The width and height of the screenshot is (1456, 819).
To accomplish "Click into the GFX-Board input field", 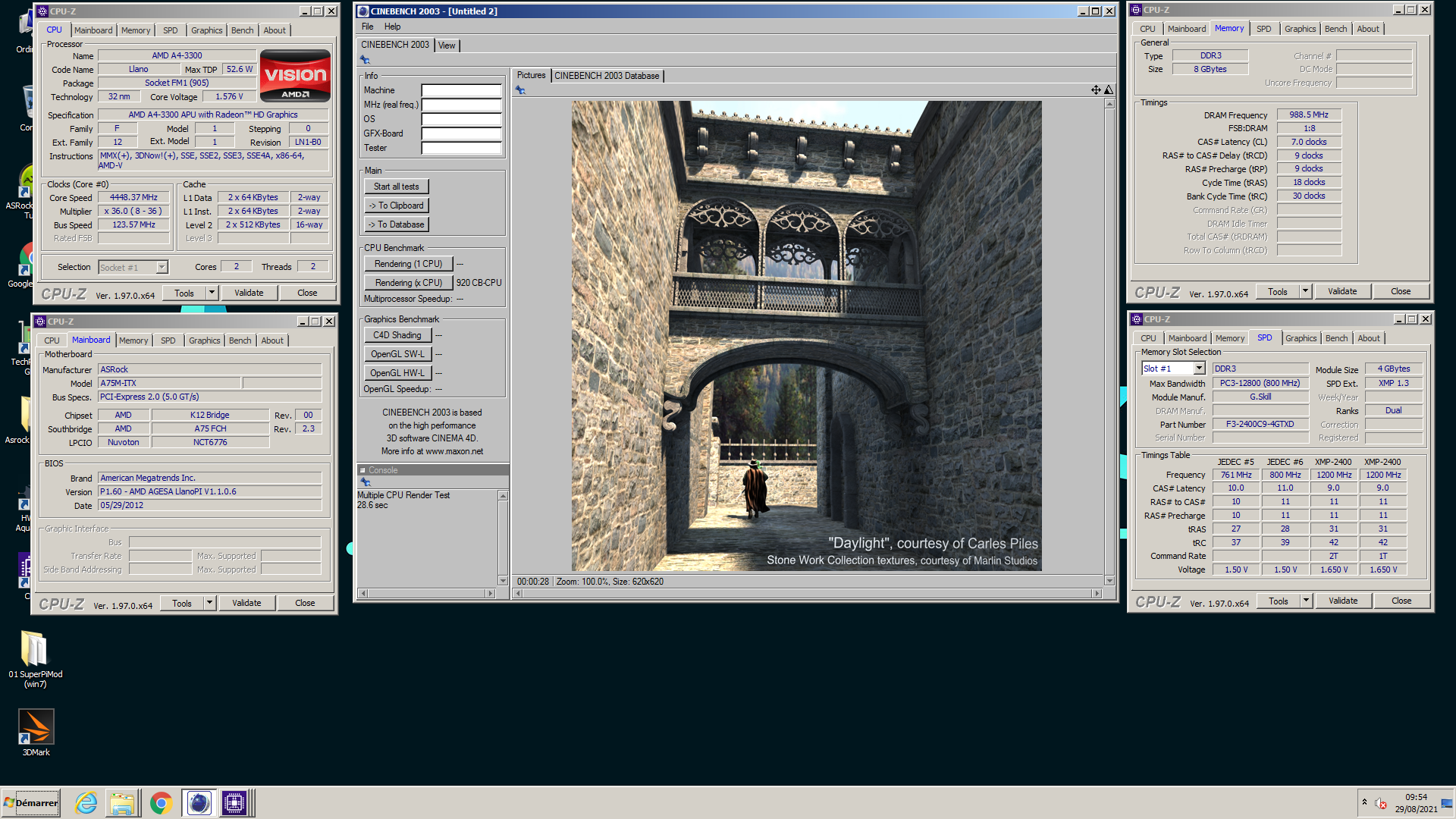I will (x=461, y=133).
